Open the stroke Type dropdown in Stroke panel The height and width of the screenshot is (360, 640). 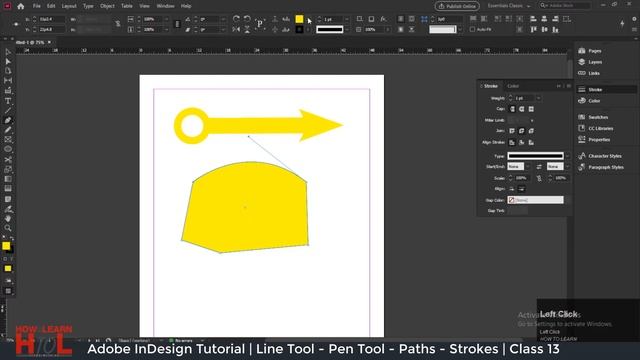567,156
